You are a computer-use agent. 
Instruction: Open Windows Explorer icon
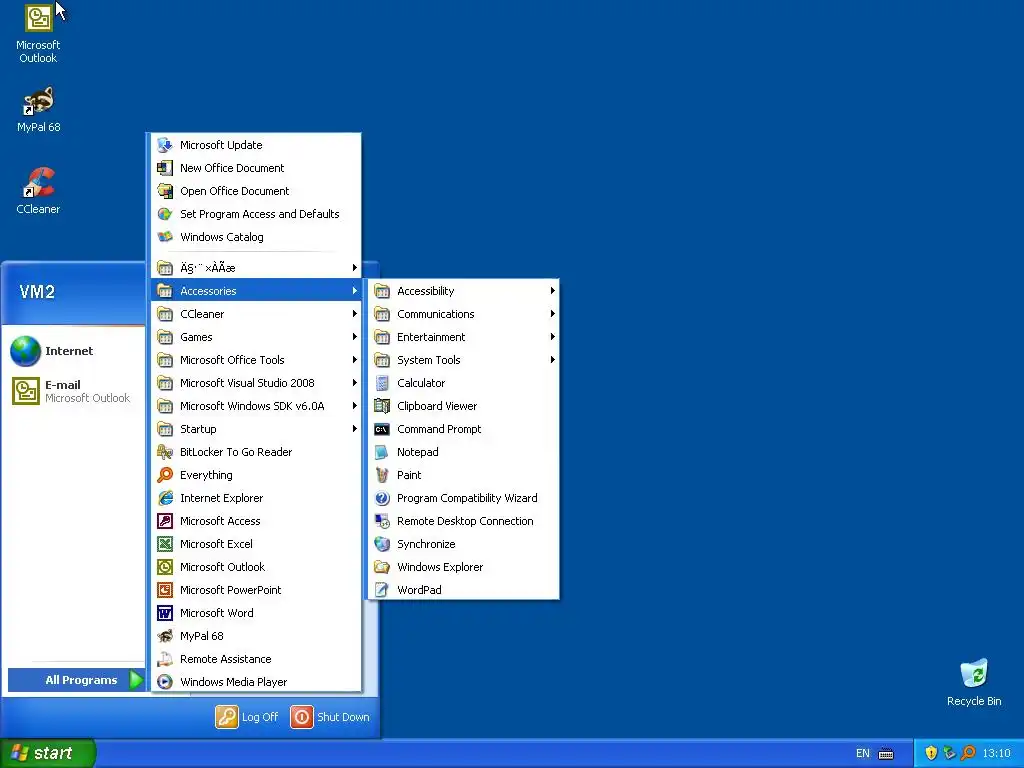(382, 567)
